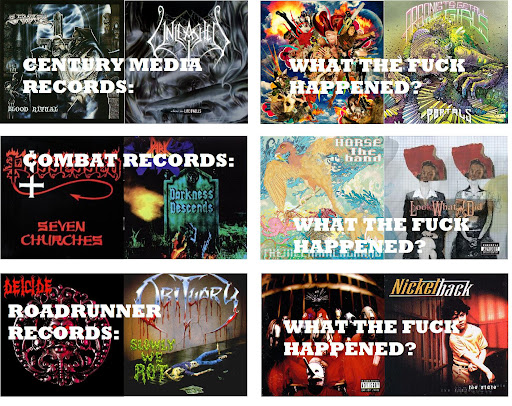512x406 pixels.
Task: Select the Unleashed album cover
Action: tap(186, 61)
